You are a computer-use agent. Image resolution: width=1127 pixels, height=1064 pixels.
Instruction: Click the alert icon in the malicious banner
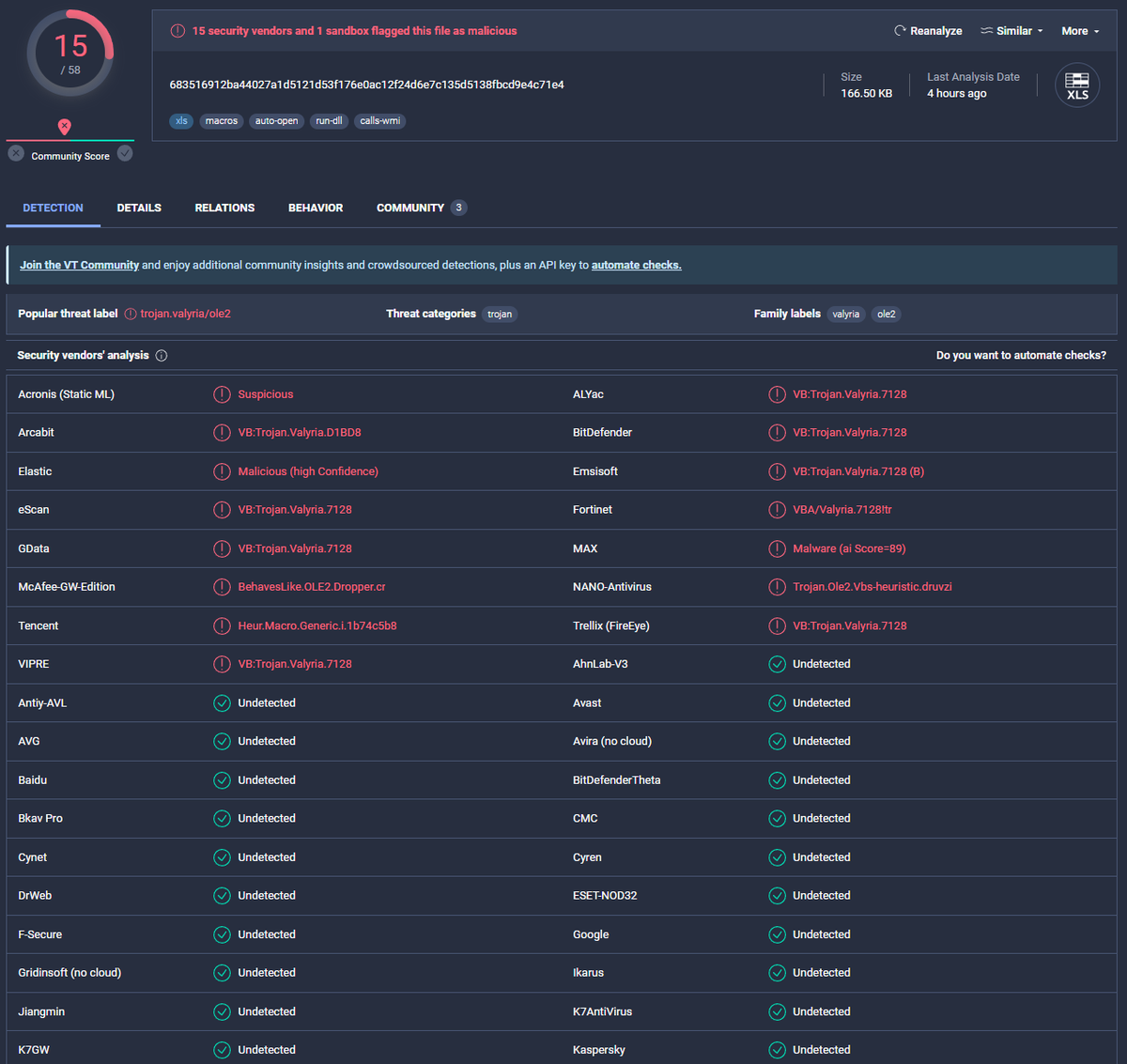178,31
